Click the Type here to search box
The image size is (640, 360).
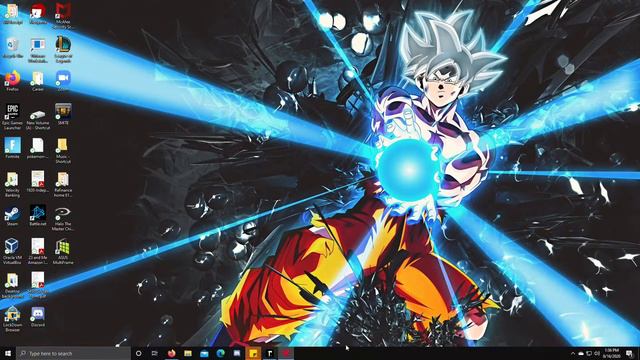73,353
